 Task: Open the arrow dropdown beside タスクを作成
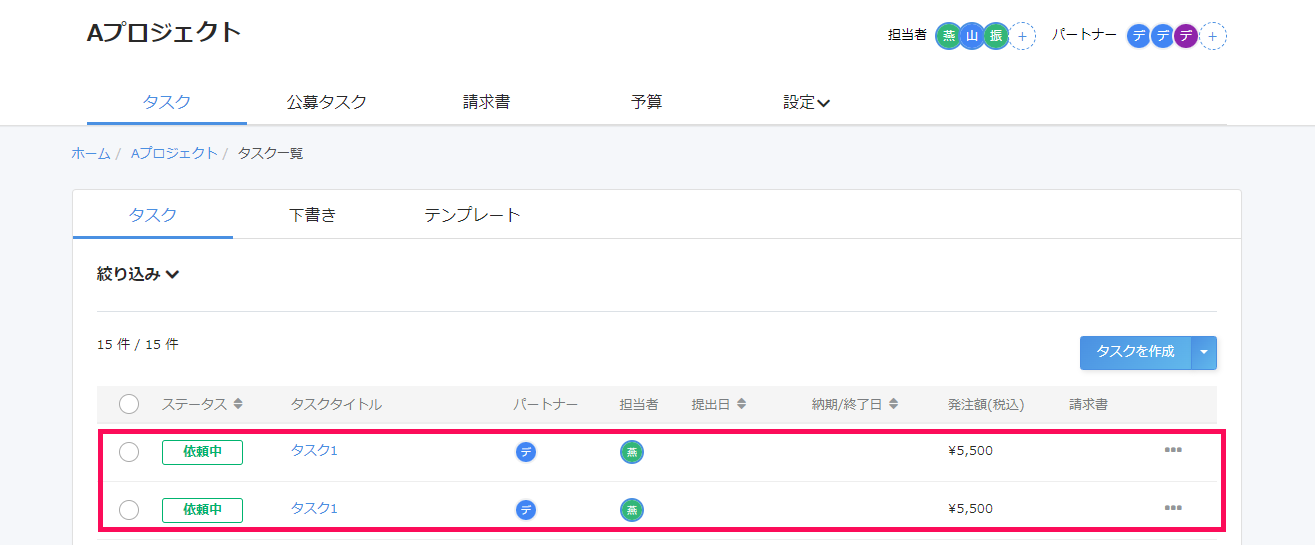(1204, 352)
